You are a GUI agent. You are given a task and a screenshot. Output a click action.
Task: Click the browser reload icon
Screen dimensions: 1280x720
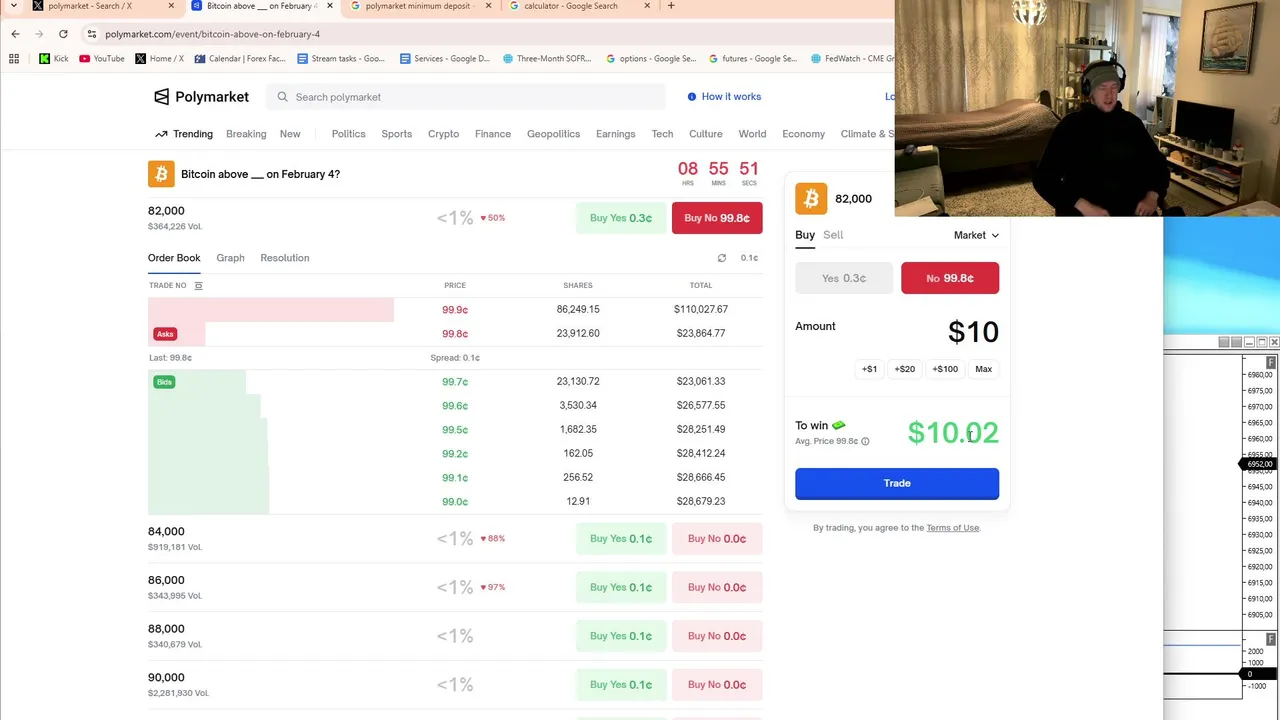tap(63, 34)
